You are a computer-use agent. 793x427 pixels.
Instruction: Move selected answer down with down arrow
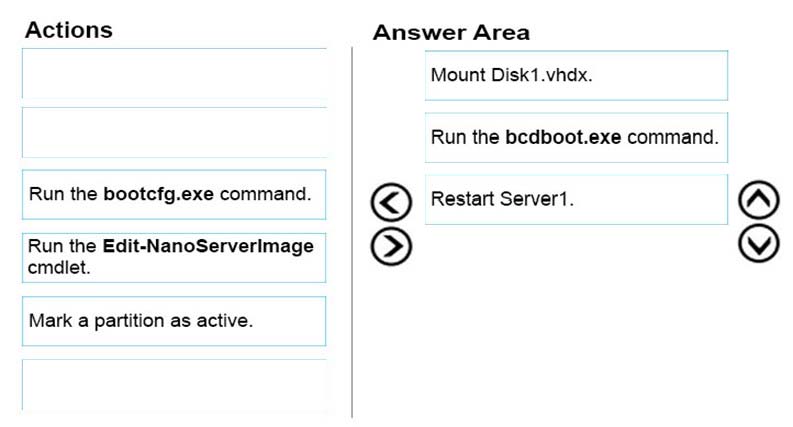click(759, 244)
